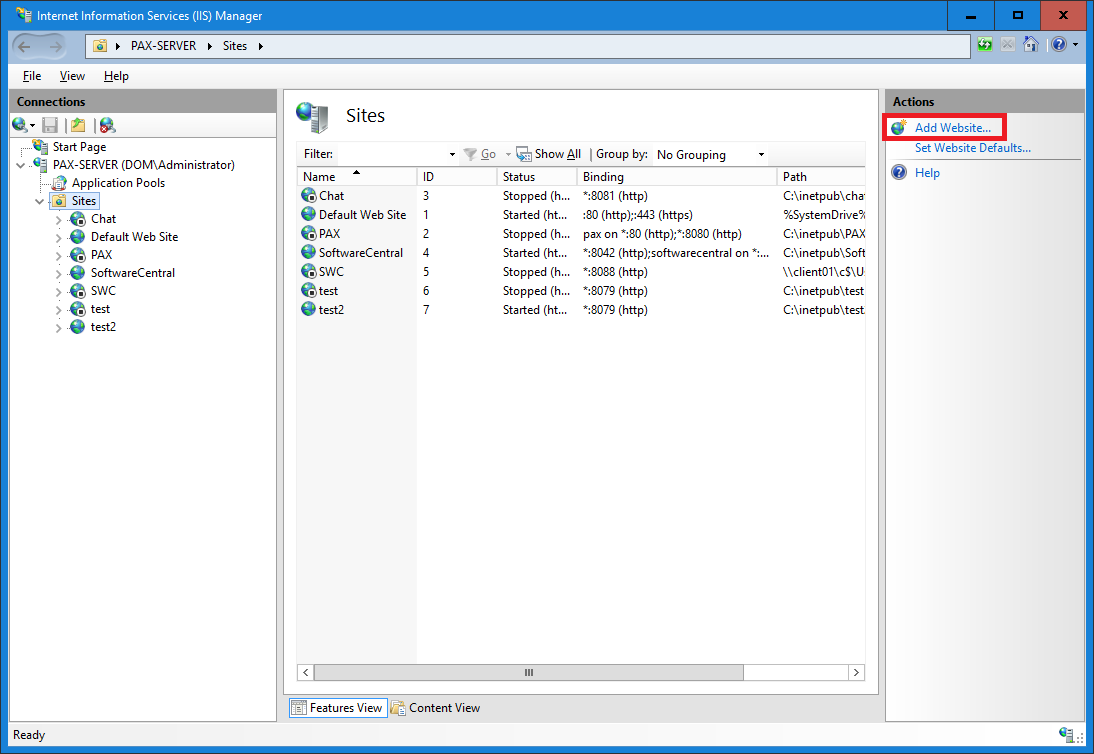Click Set Website Defaults link
Viewport: 1094px width, 754px height.
(972, 148)
